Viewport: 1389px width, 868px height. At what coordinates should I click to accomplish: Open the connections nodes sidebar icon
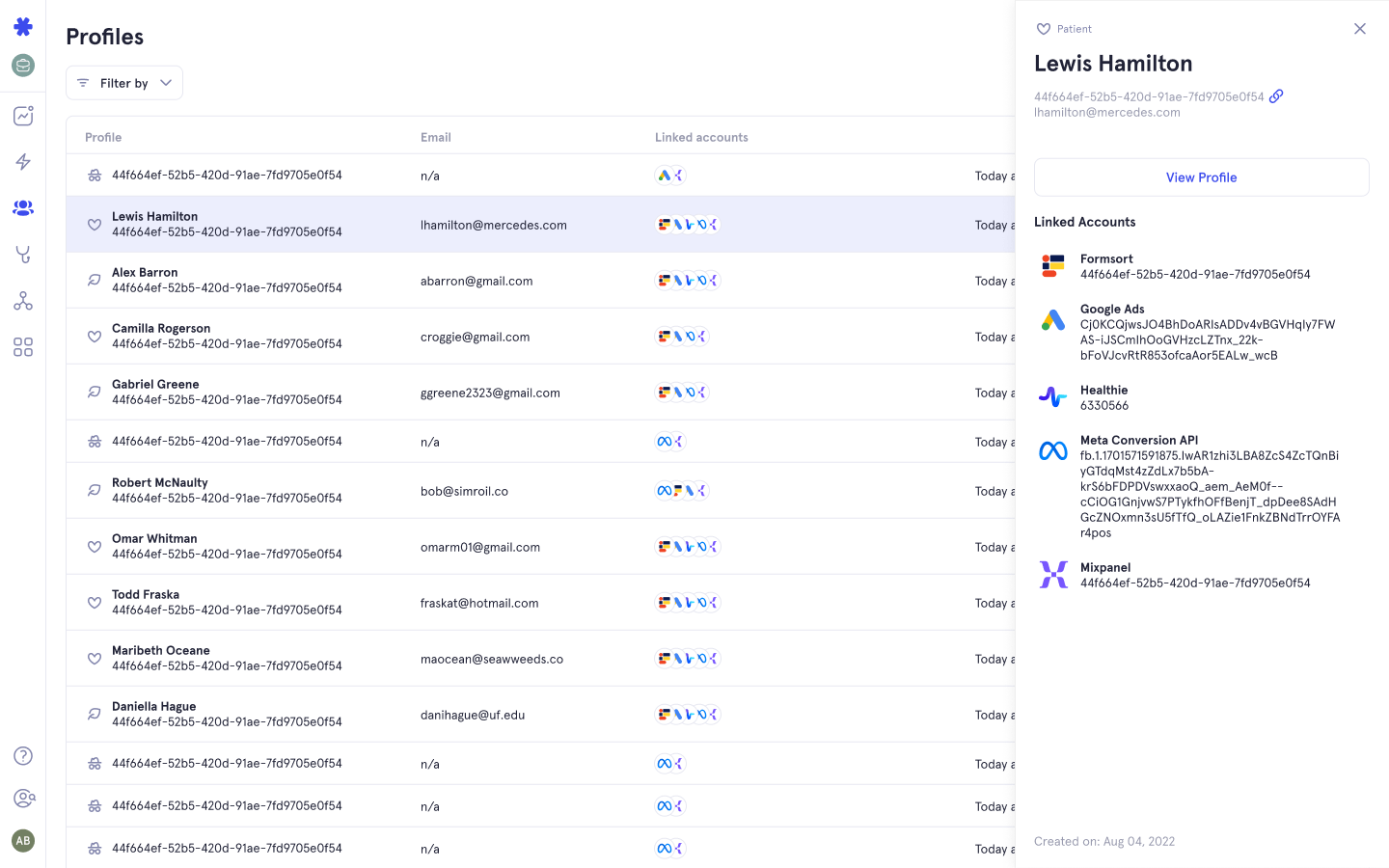[x=23, y=301]
